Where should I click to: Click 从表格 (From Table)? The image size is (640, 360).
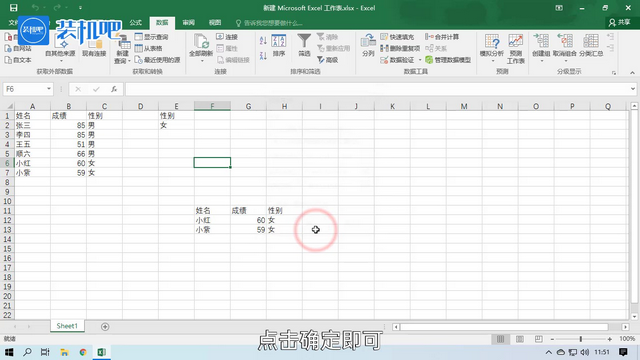(149, 48)
